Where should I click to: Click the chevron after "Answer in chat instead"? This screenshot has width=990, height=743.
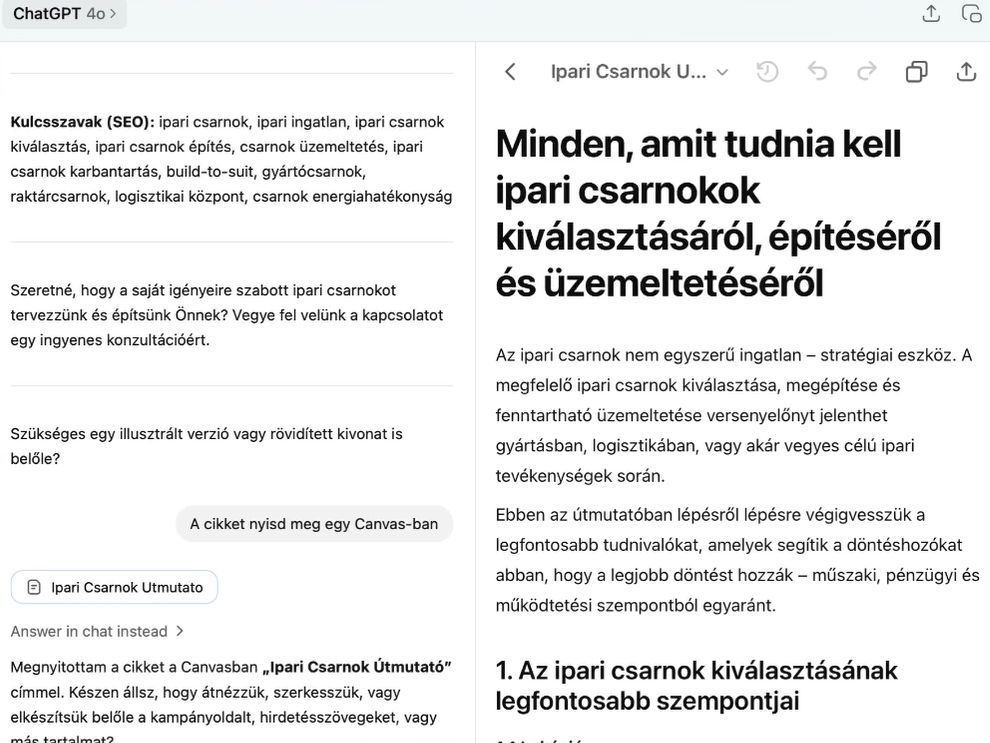tap(180, 631)
